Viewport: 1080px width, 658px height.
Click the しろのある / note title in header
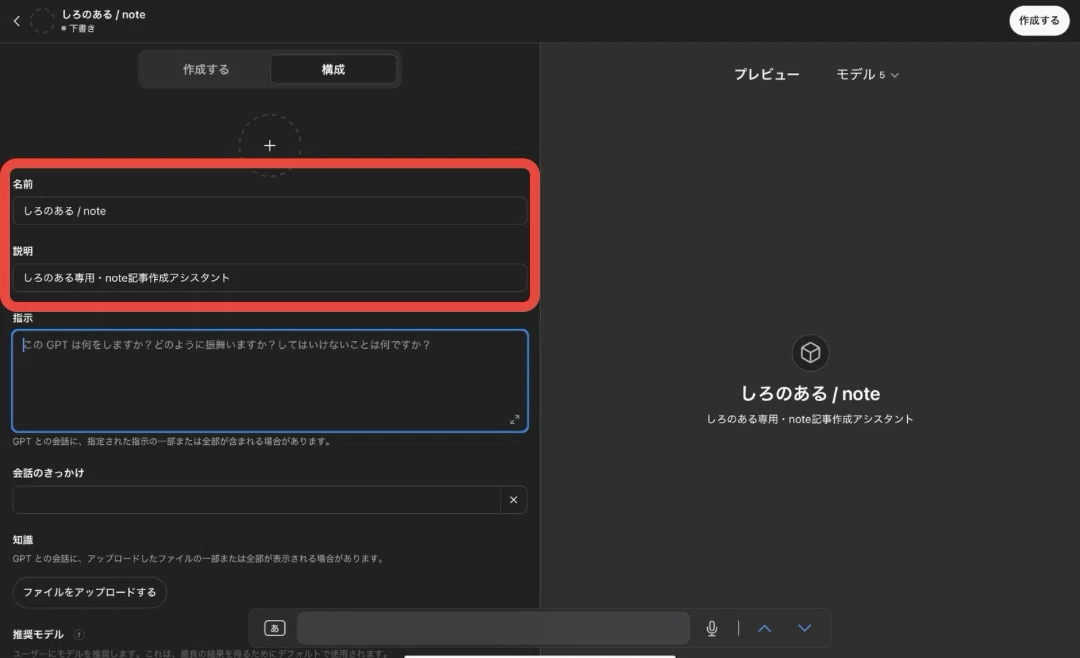(103, 14)
